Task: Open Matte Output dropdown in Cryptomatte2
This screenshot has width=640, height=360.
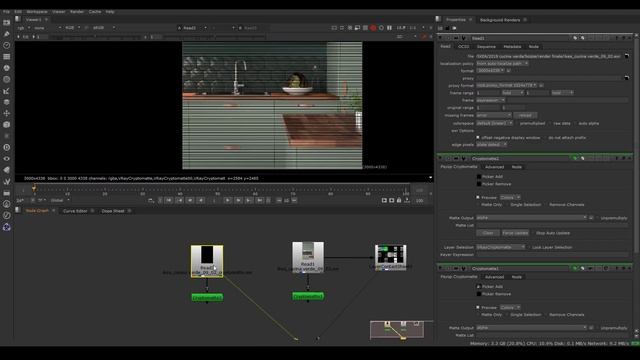Action: pos(531,218)
